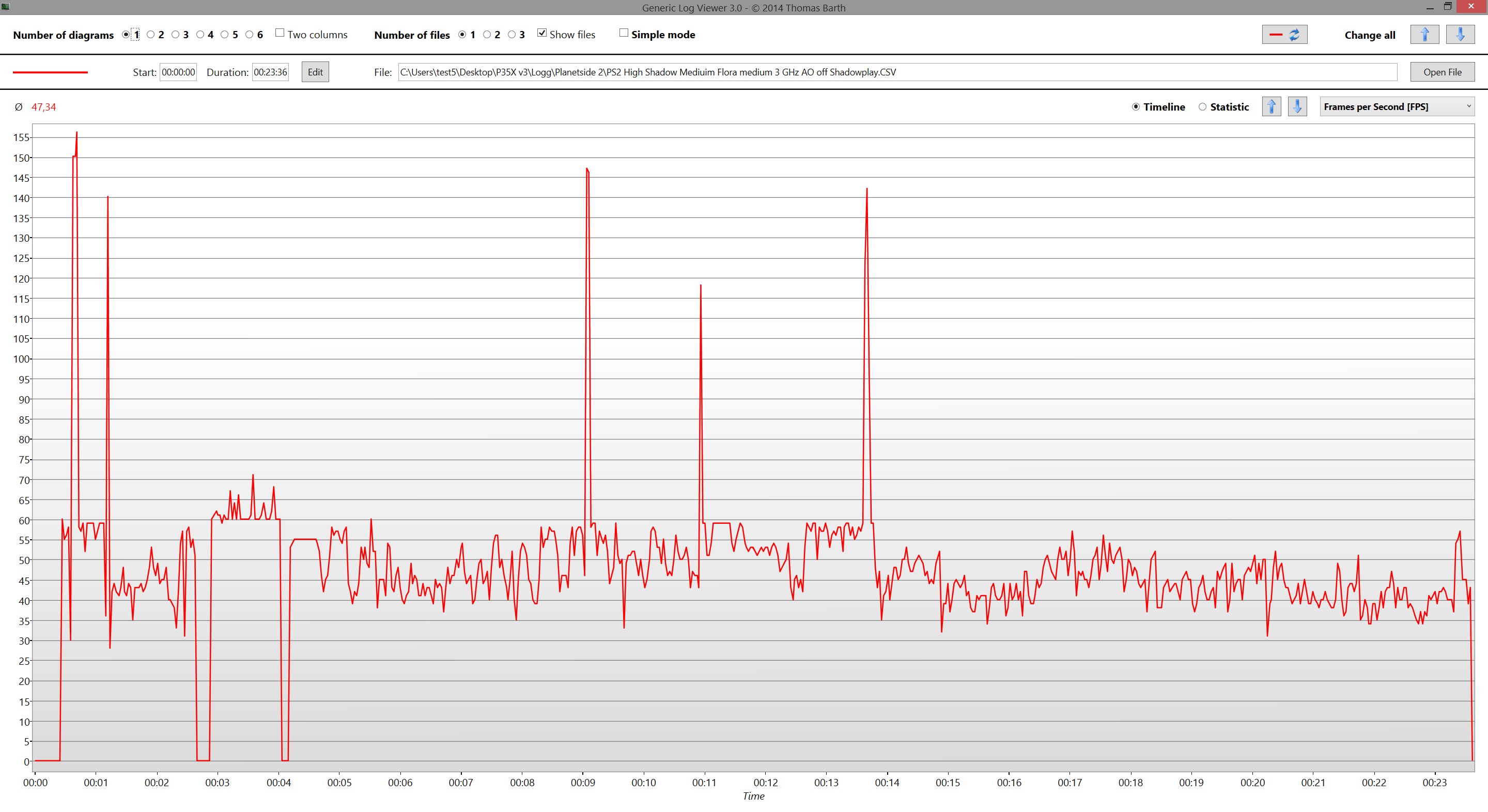Click the app icon in title bar
This screenshot has width=1488, height=812.
(x=6, y=6)
